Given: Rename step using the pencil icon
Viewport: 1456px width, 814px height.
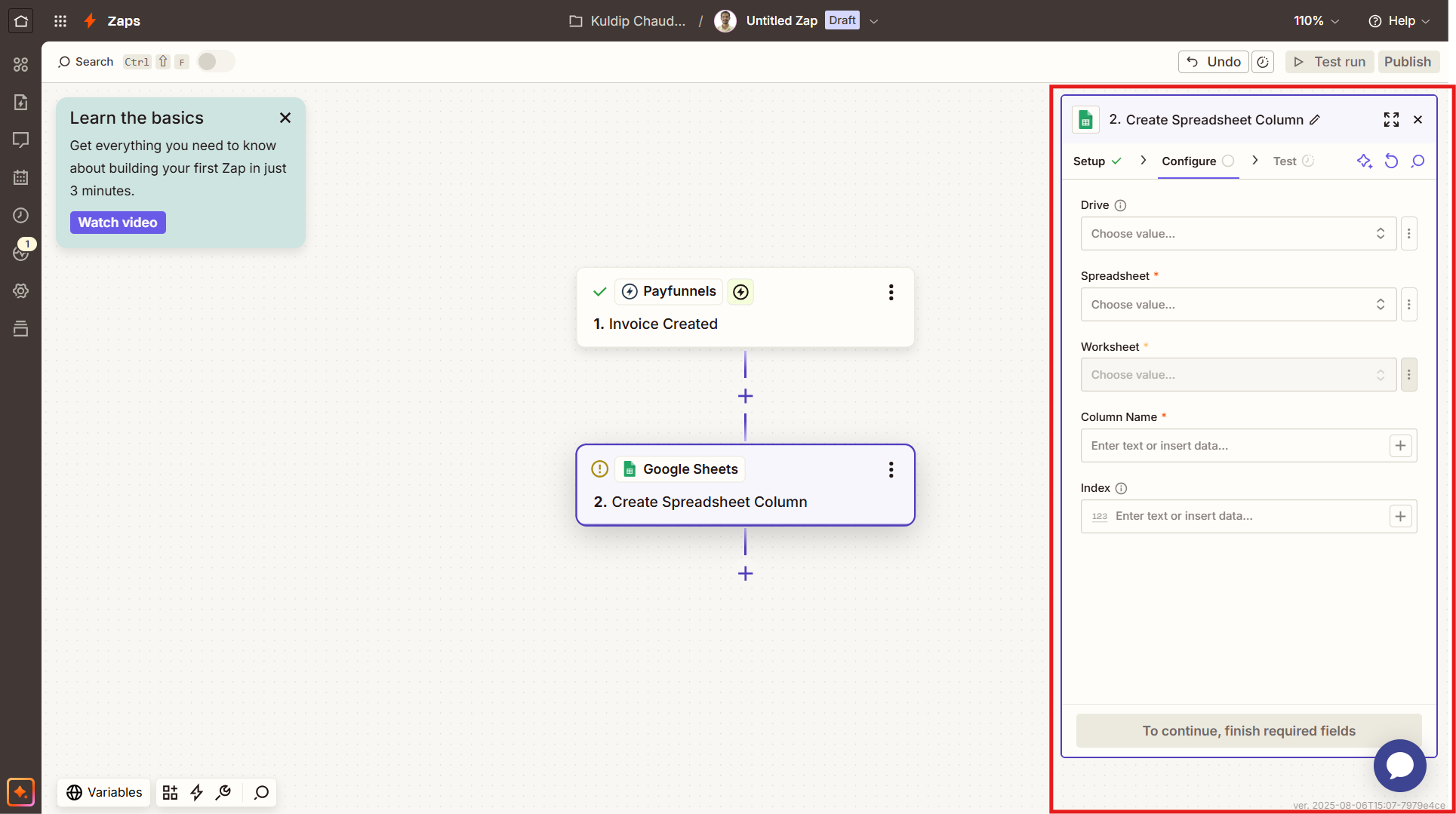Looking at the screenshot, I should click(x=1315, y=120).
